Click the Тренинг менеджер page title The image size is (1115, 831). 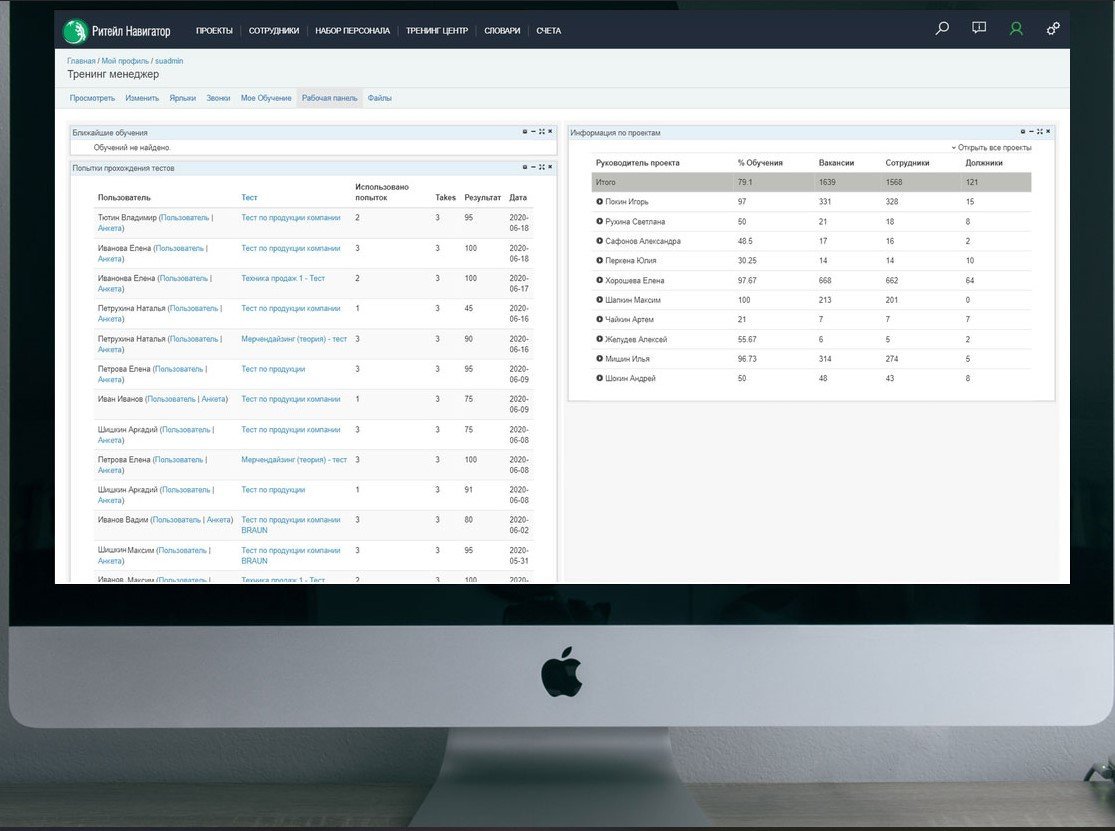tap(113, 74)
